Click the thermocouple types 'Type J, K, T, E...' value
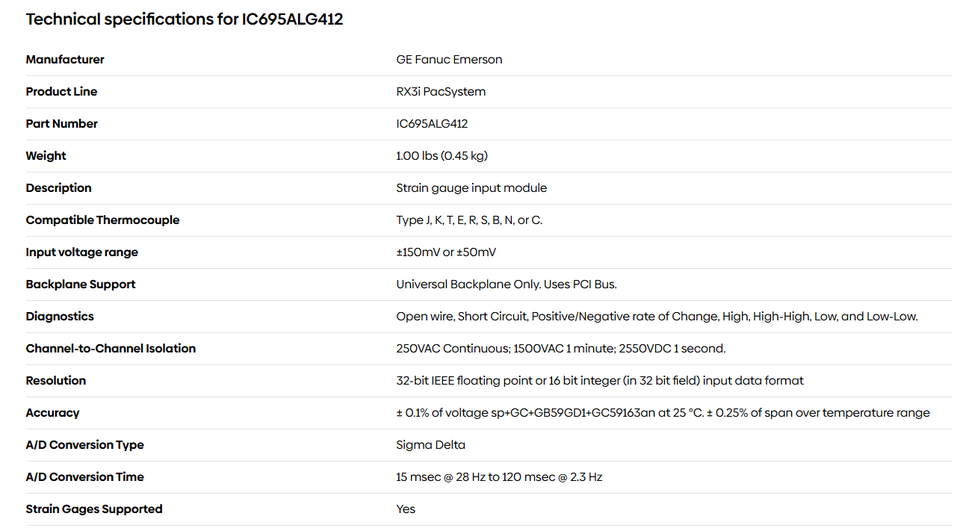This screenshot has width=960, height=528. coord(469,220)
